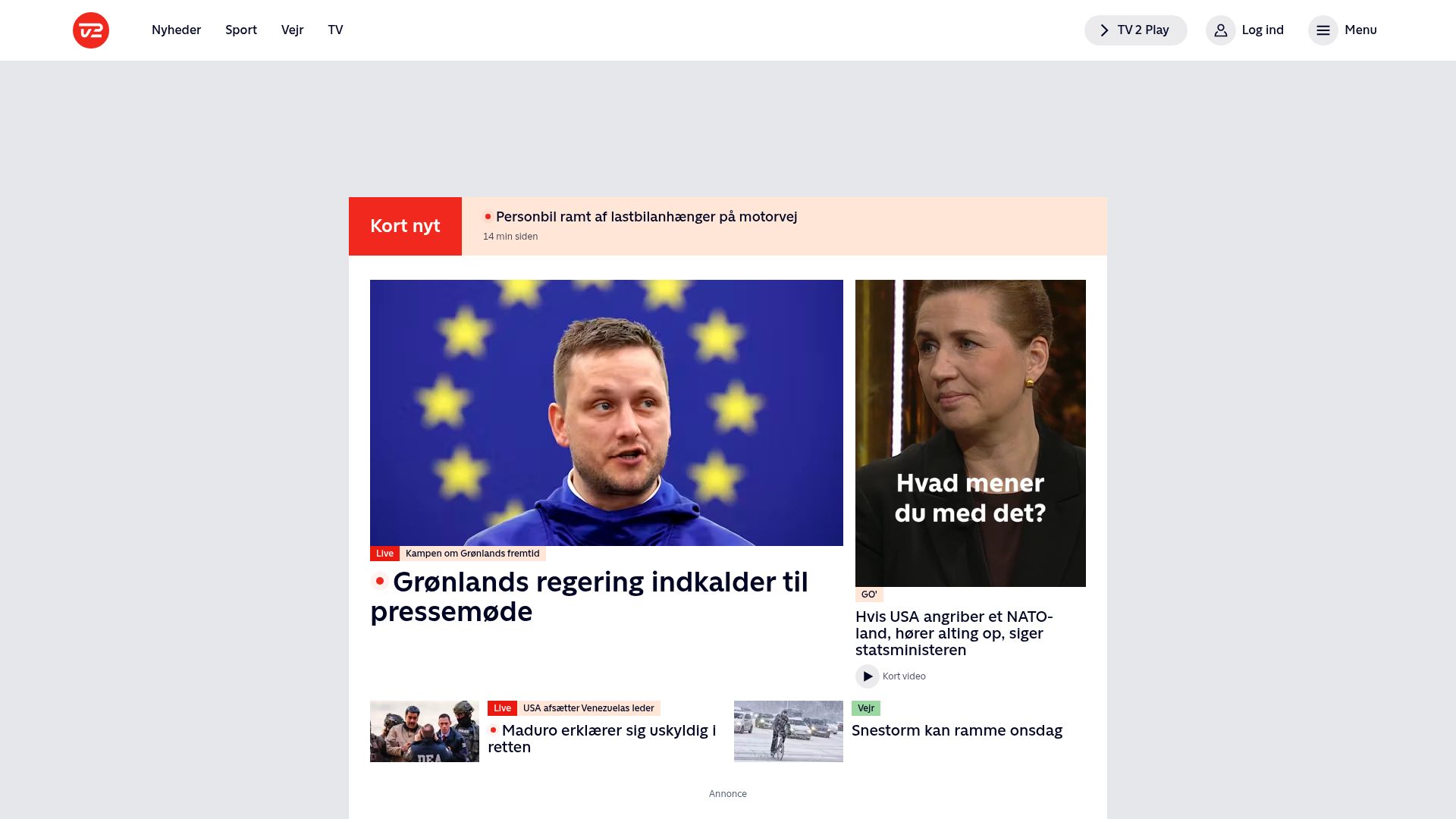Go to the Sport section
1456x819 pixels.
(241, 30)
